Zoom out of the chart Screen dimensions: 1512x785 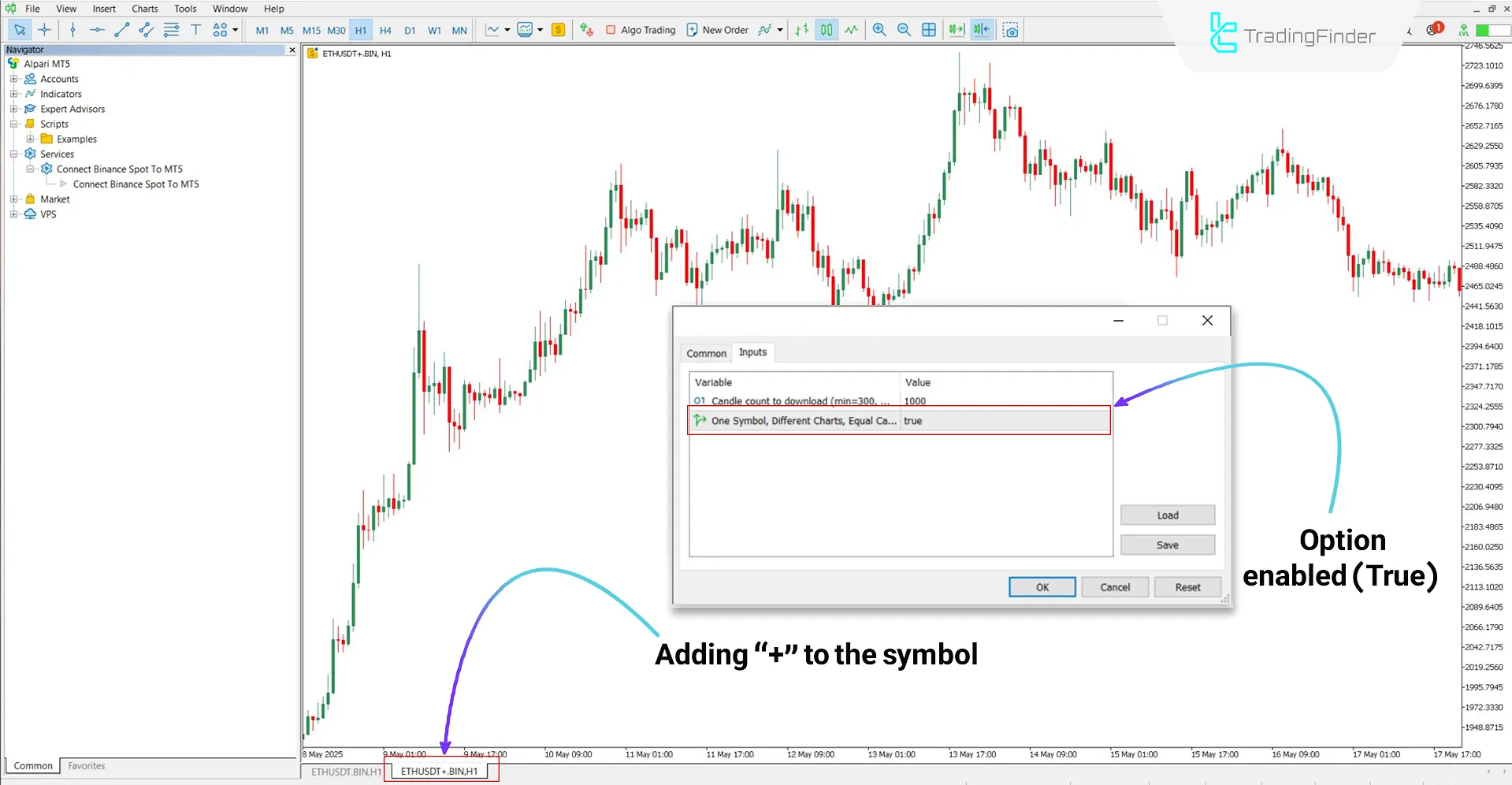coord(904,30)
